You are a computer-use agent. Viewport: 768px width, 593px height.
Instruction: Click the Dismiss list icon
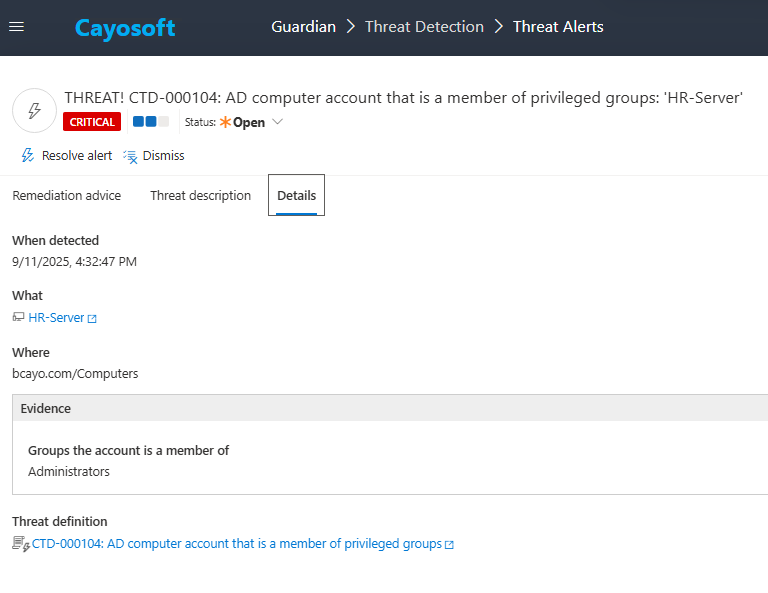[130, 156]
